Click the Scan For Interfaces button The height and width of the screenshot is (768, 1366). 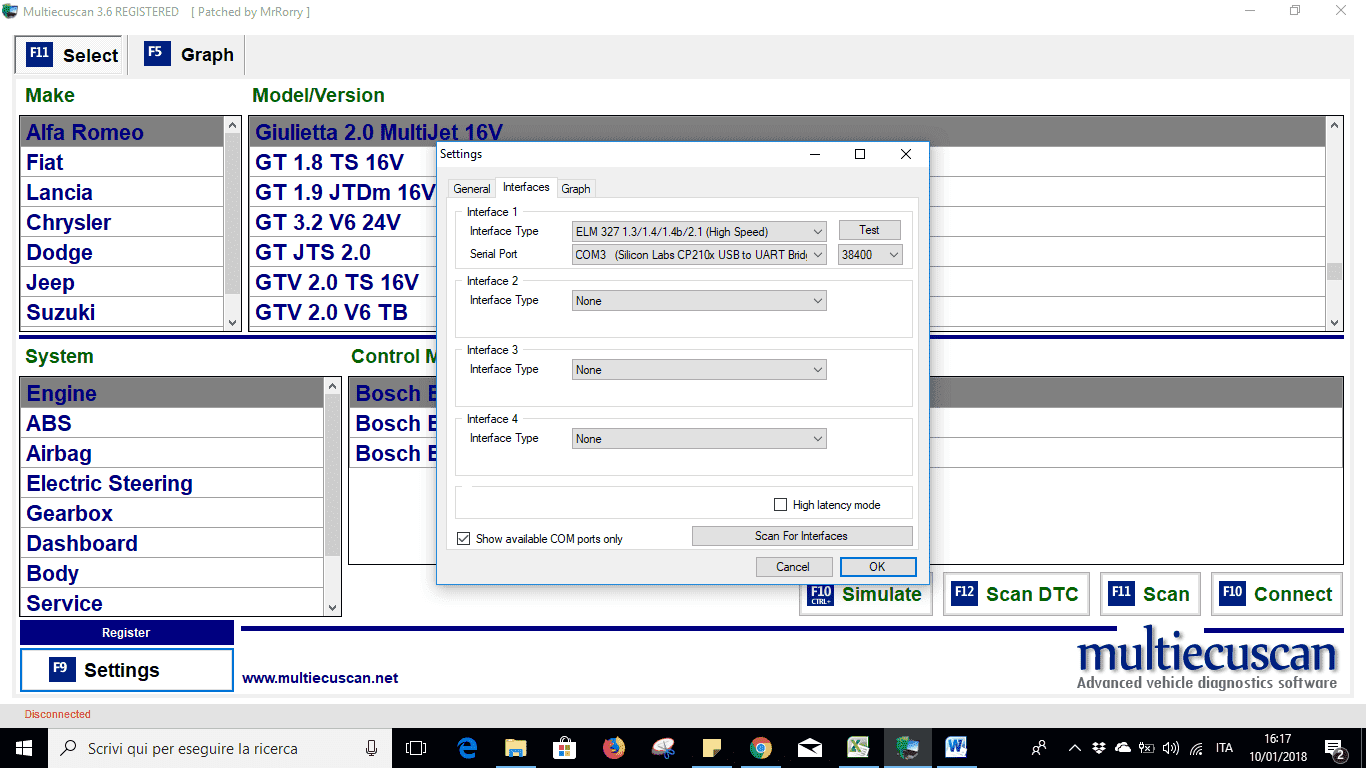[x=801, y=536]
